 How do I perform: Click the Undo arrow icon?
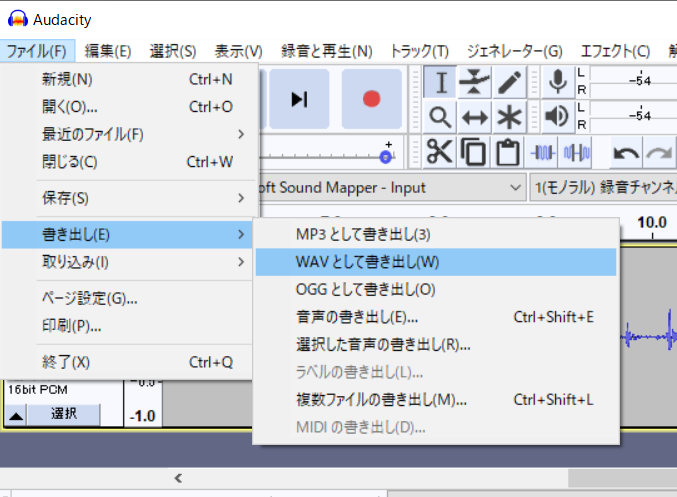click(626, 152)
